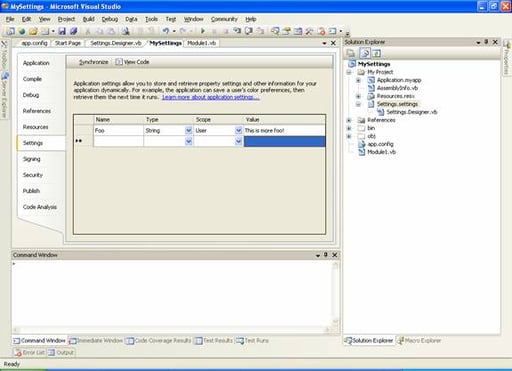The width and height of the screenshot is (512, 371).
Task: Open the Community menu
Action: tap(224, 19)
